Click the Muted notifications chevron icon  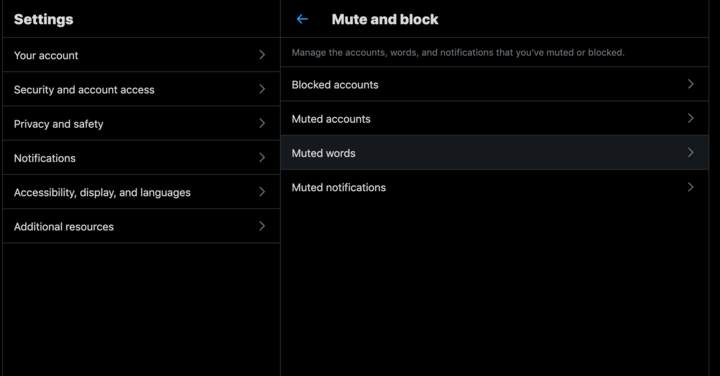[690, 187]
